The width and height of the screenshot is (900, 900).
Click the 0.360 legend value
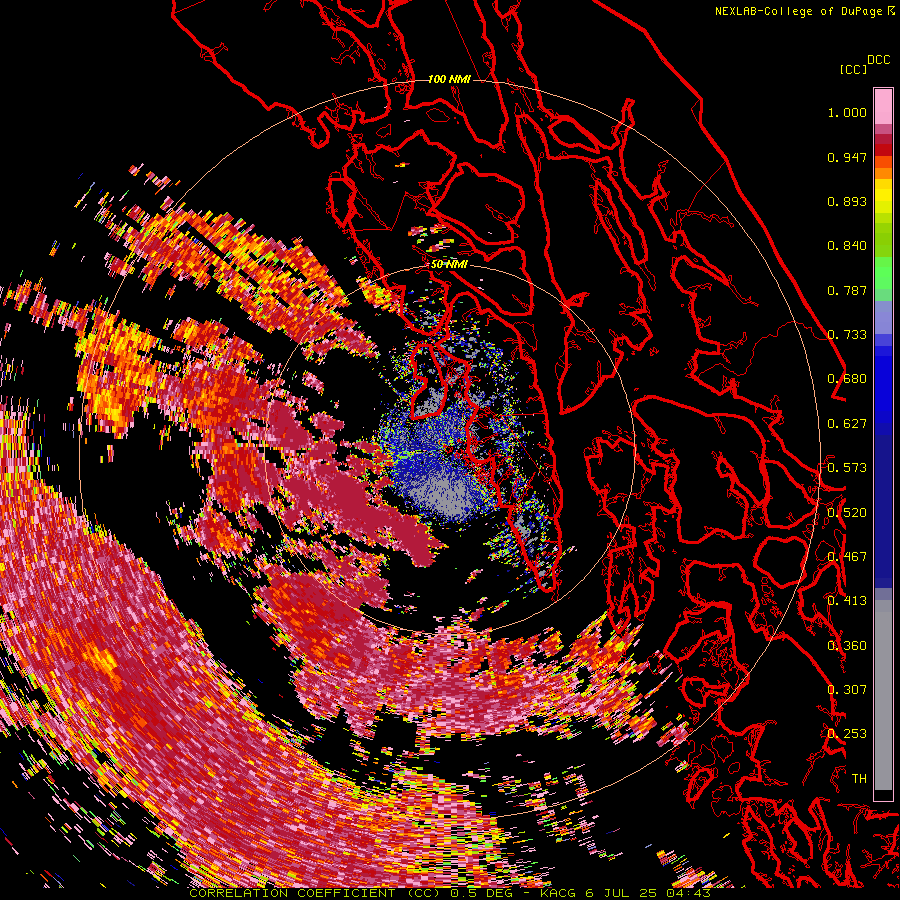pyautogui.click(x=847, y=646)
